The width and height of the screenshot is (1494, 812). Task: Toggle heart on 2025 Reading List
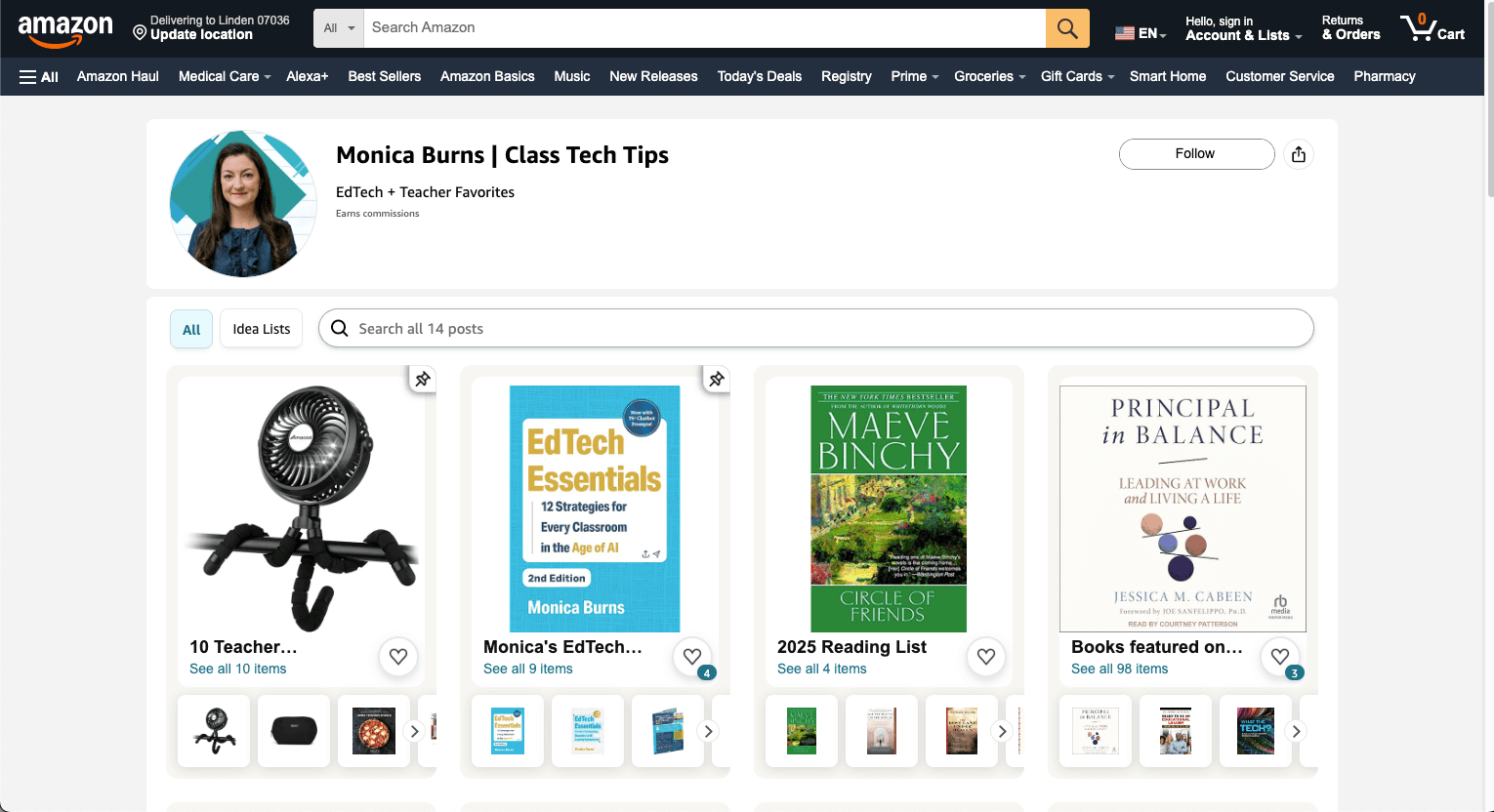tap(986, 657)
